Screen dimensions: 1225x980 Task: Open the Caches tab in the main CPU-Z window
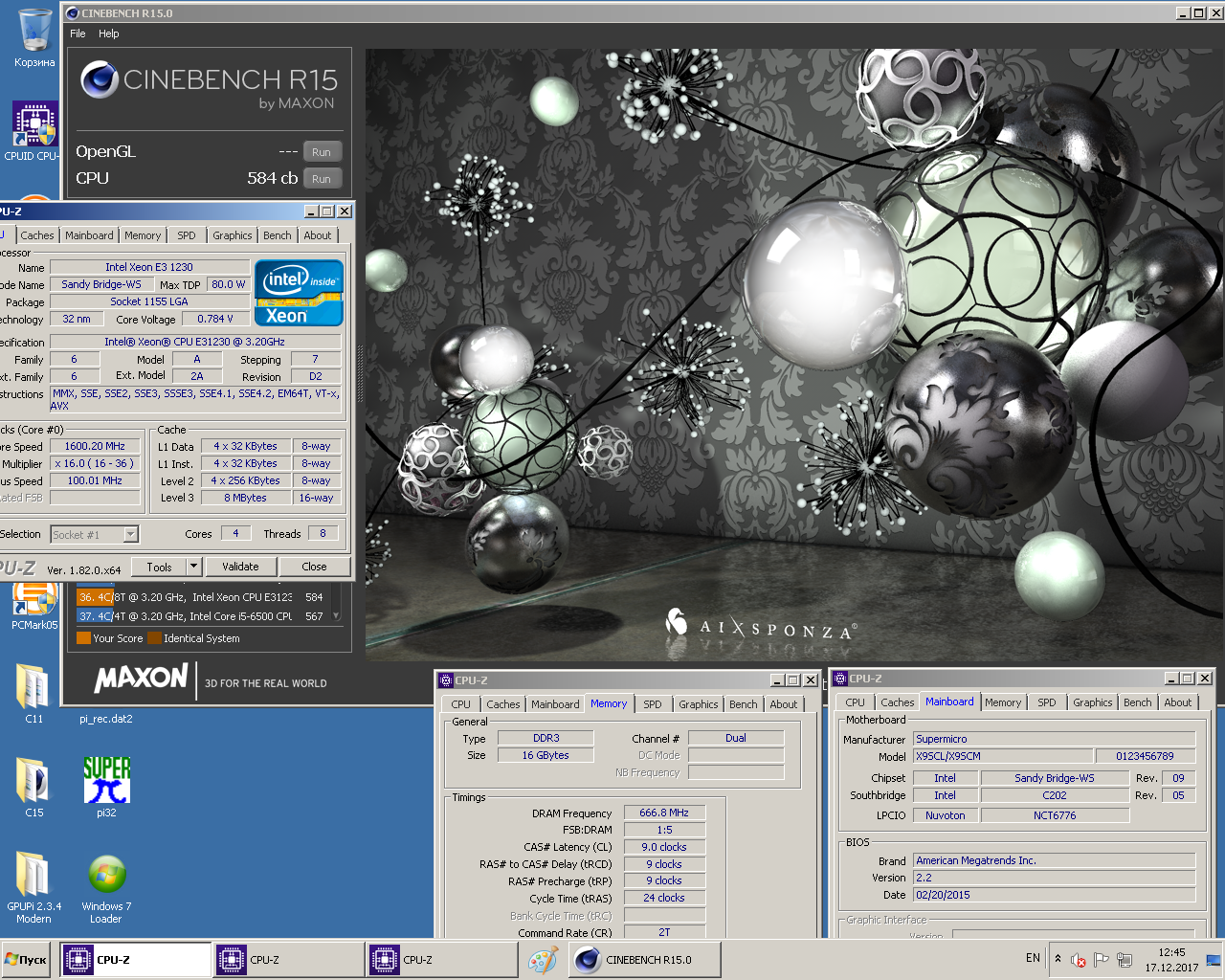37,235
